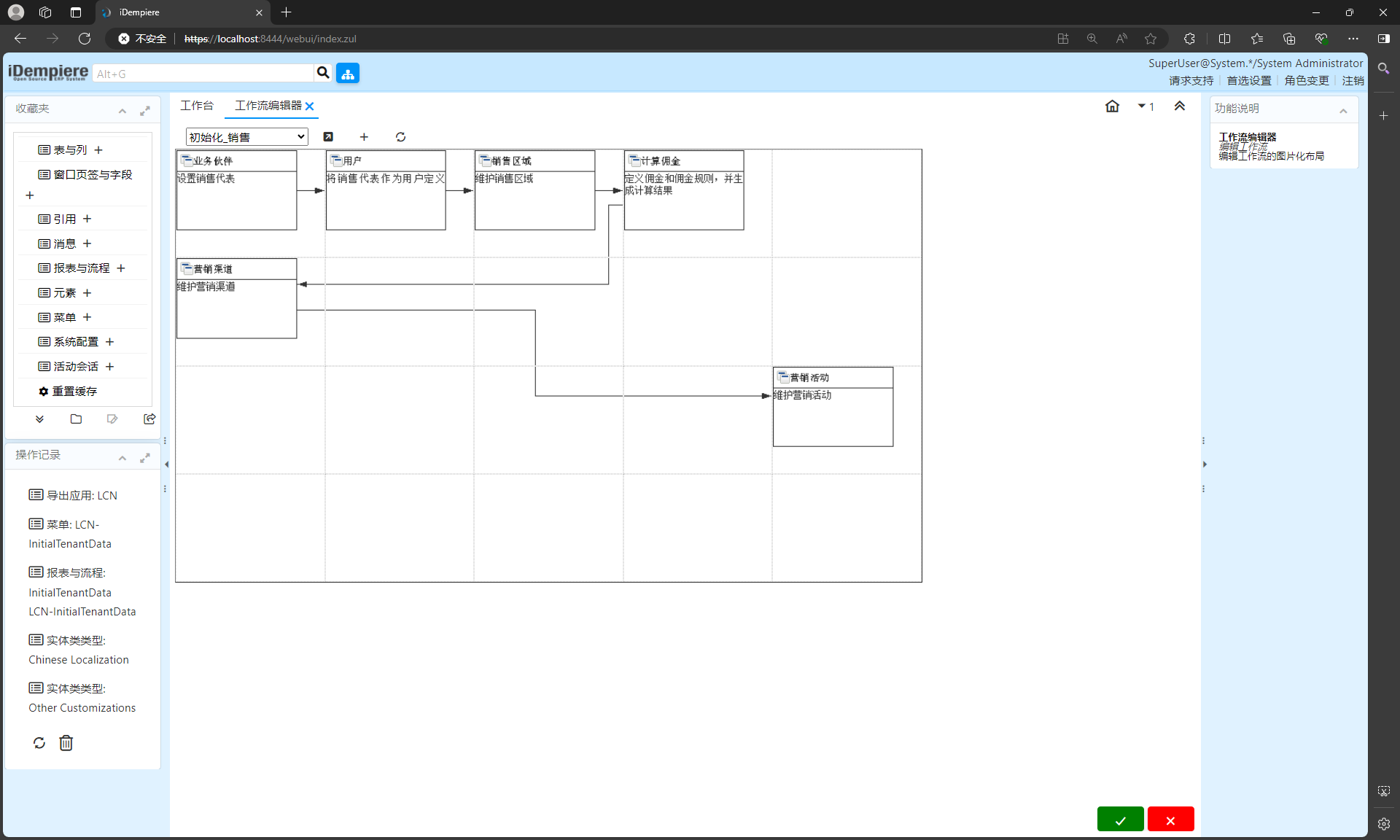Select the 营销活动 workflow node
The width and height of the screenshot is (1400, 840).
[x=833, y=407]
